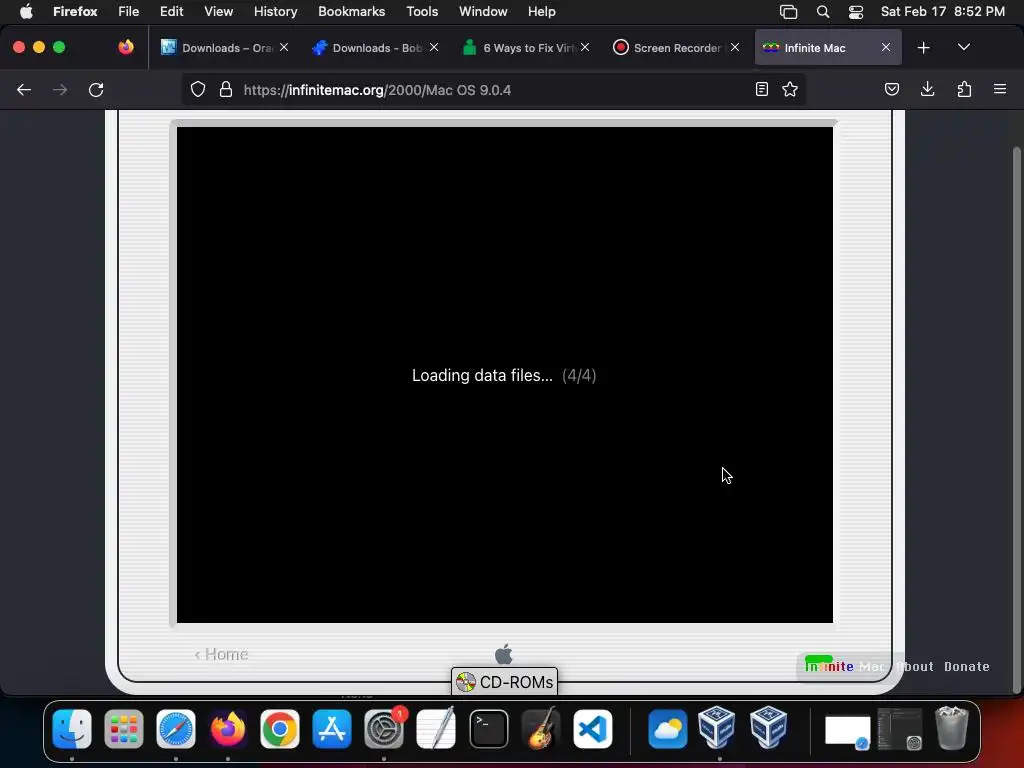Open the File menu
This screenshot has width=1024, height=768.
coord(129,12)
